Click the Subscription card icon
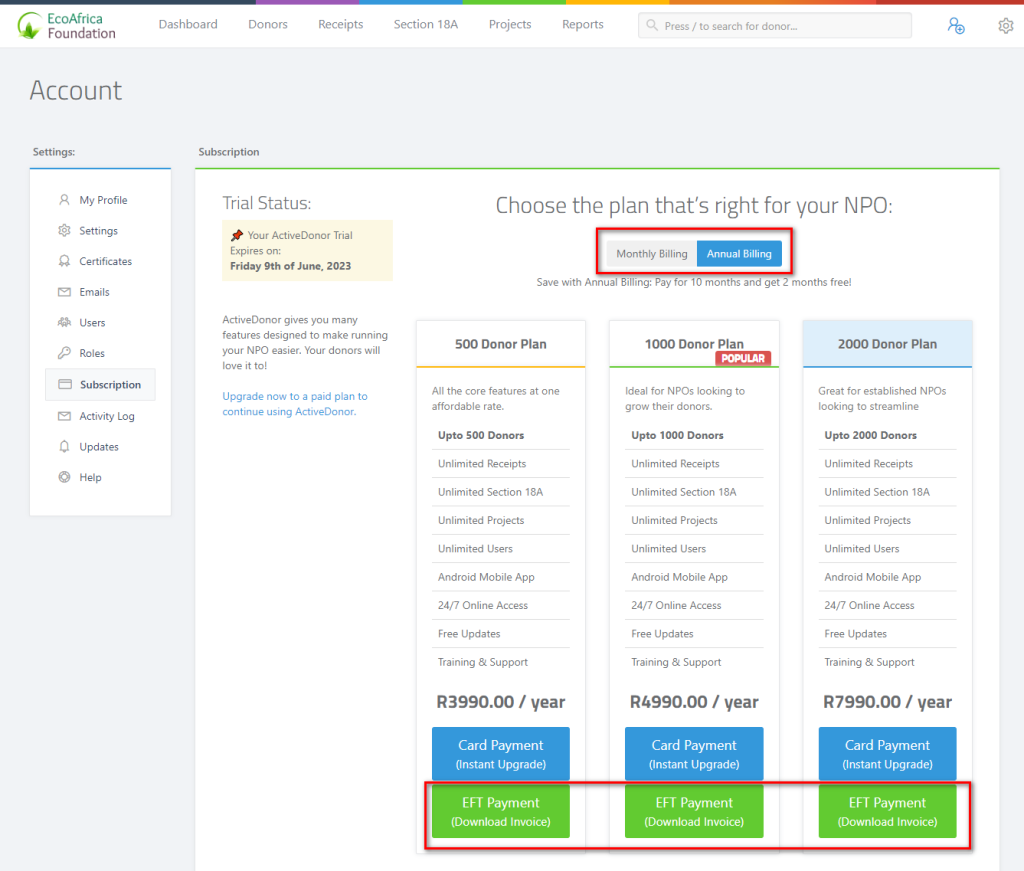 (x=65, y=385)
